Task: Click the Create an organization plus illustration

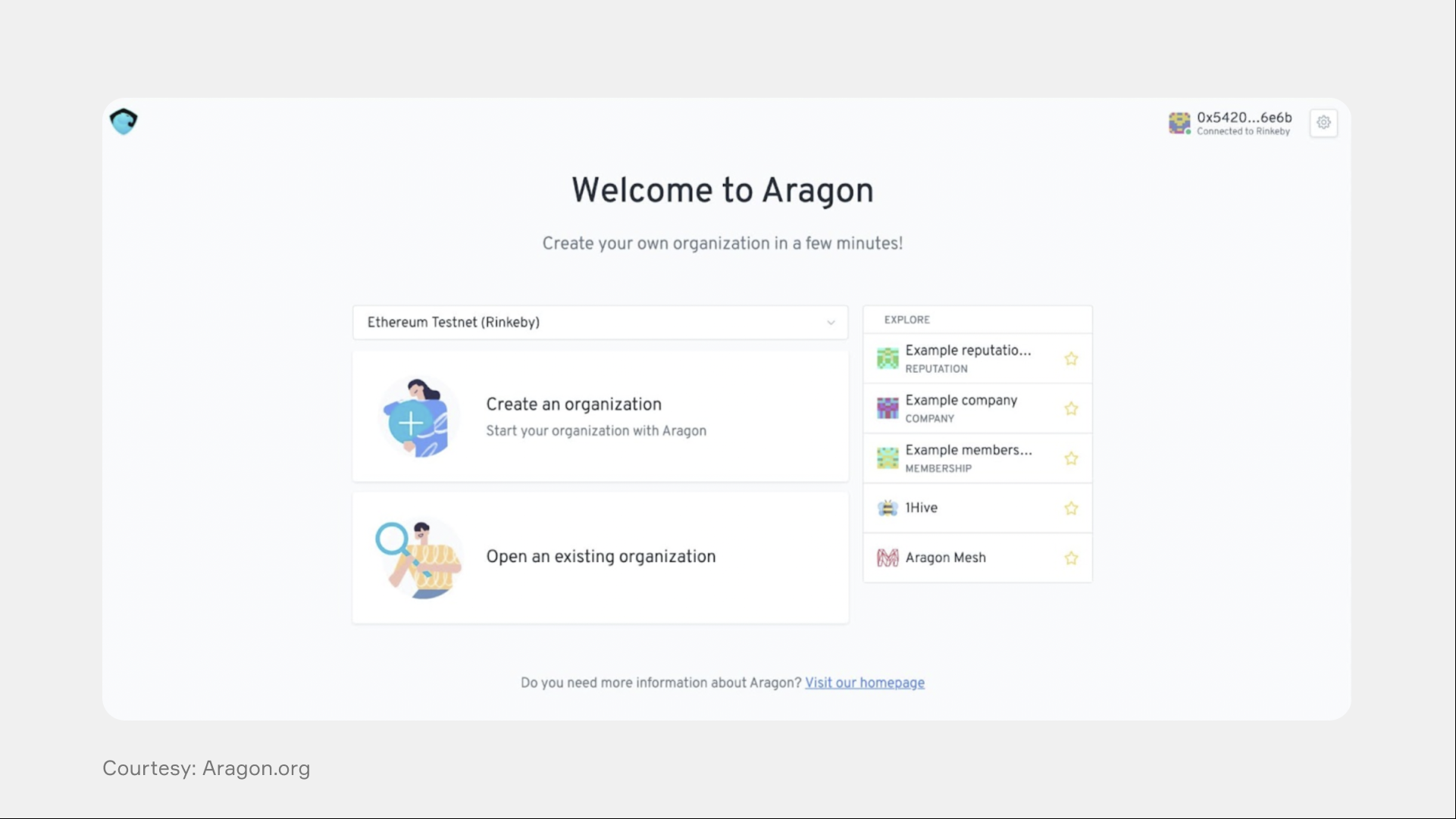Action: tap(418, 417)
